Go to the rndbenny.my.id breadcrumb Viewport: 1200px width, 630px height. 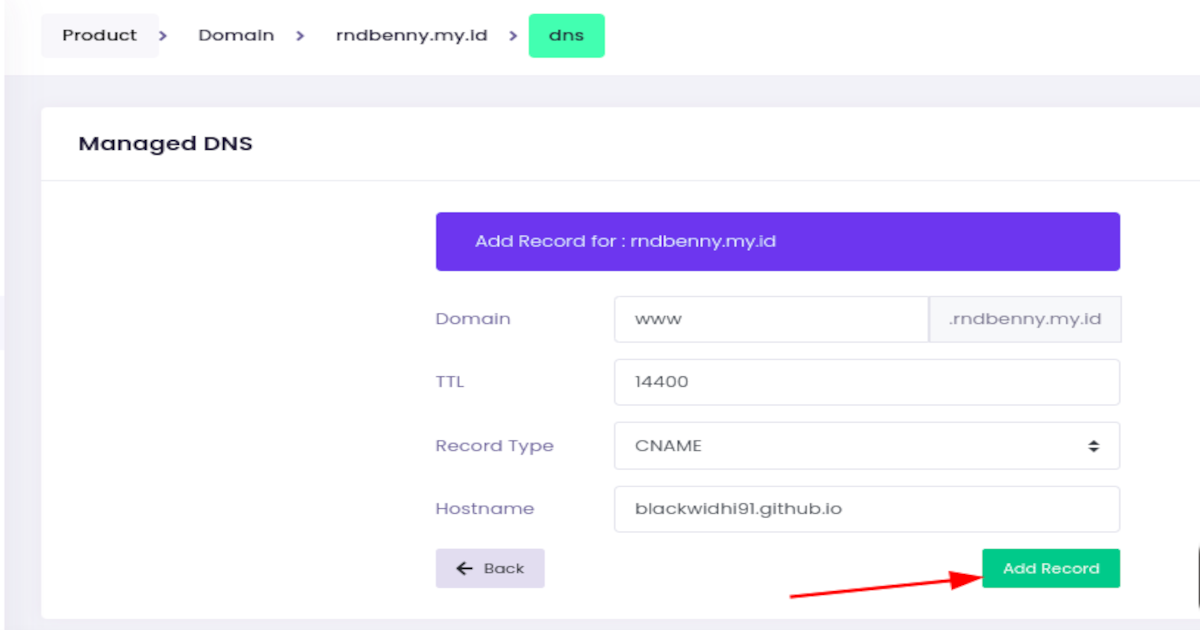pyautogui.click(x=411, y=35)
